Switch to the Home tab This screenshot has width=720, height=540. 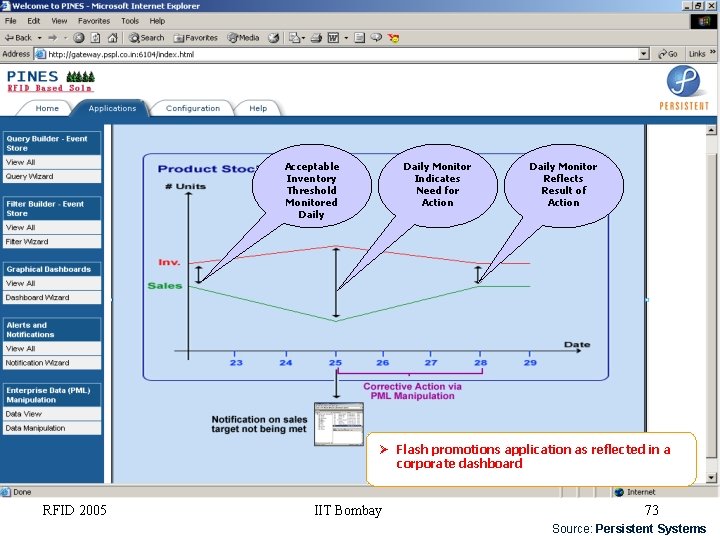(47, 108)
